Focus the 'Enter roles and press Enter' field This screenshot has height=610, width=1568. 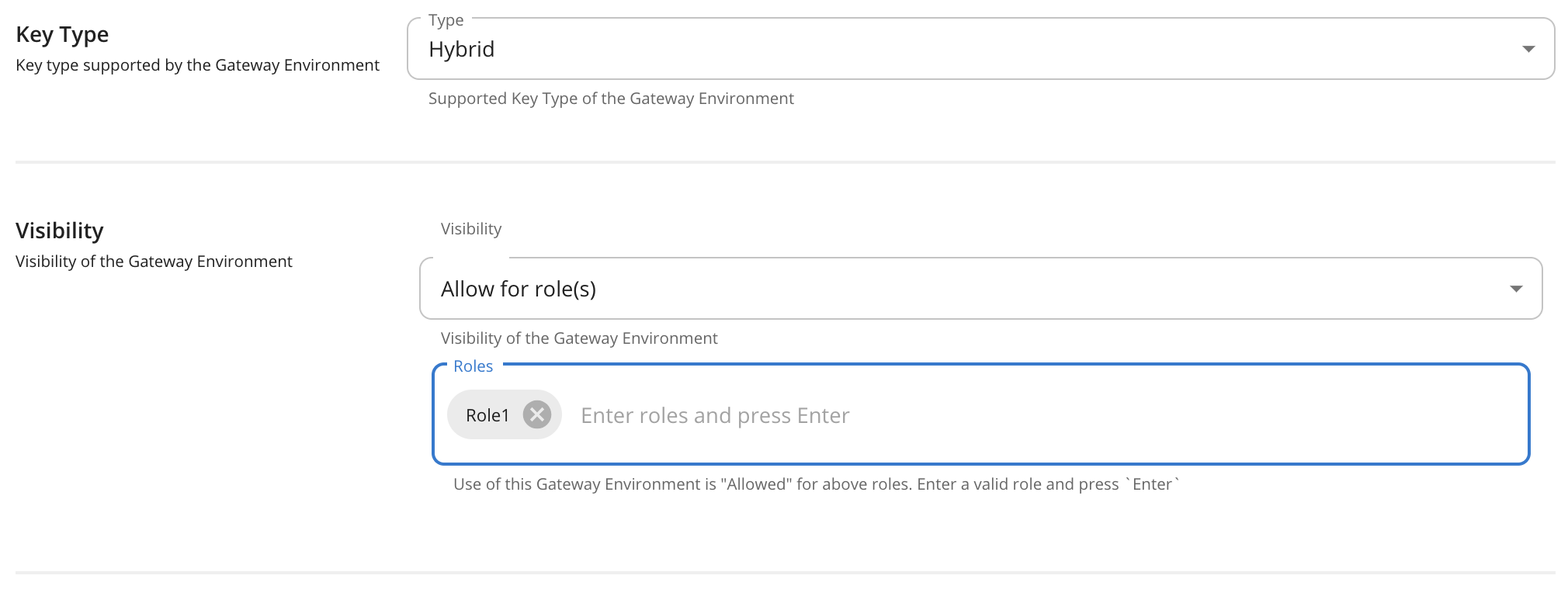1009,416
